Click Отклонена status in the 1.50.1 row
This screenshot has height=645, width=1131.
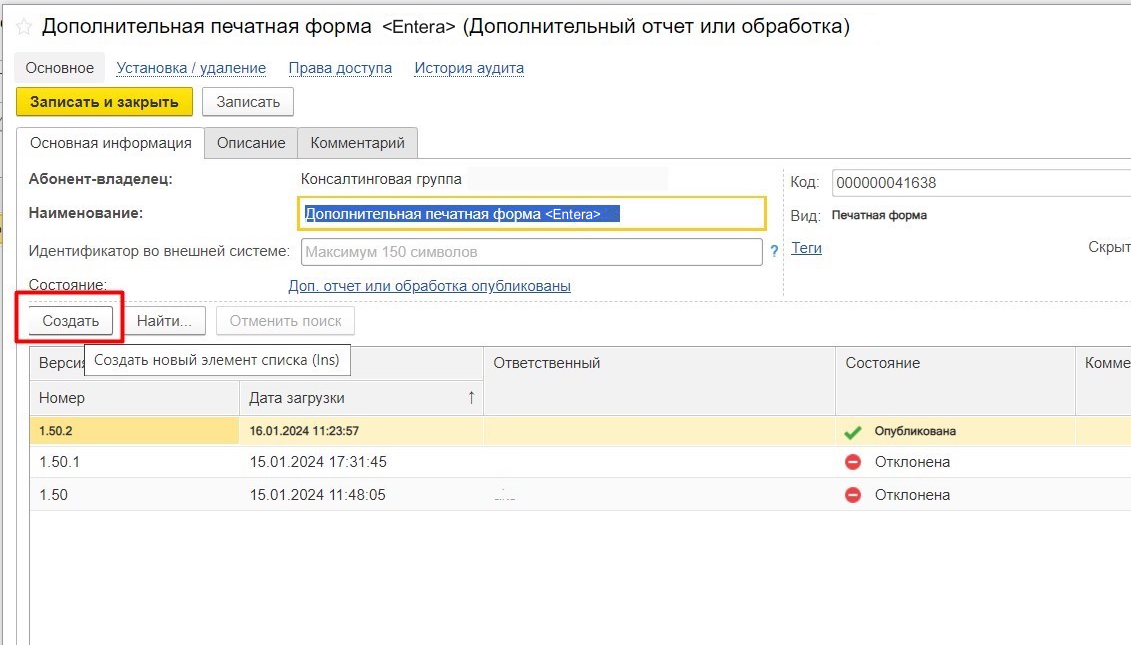pos(912,462)
